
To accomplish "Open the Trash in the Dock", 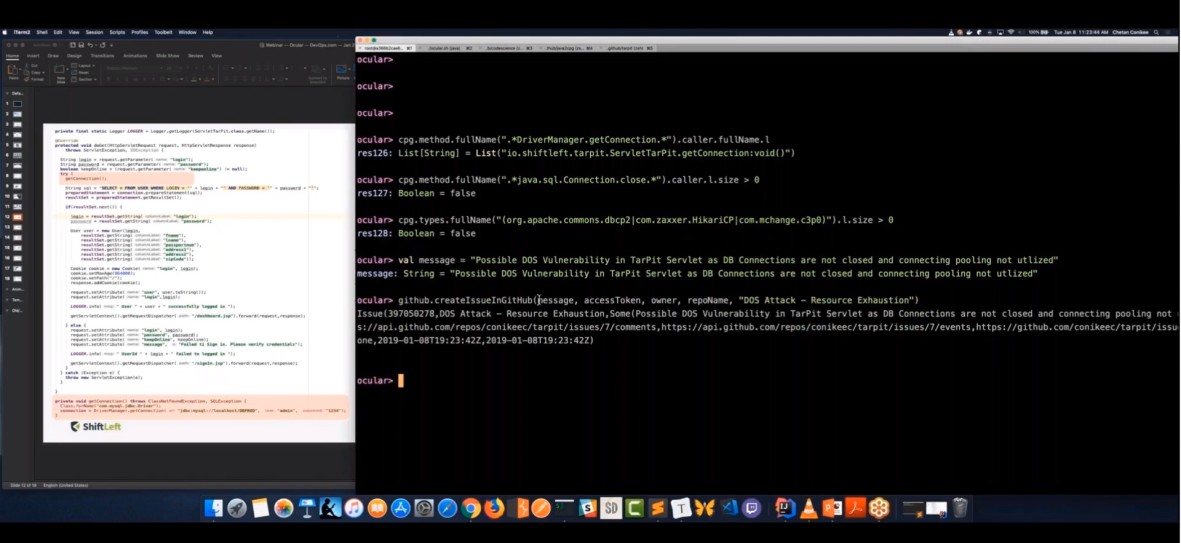I will tap(959, 508).
